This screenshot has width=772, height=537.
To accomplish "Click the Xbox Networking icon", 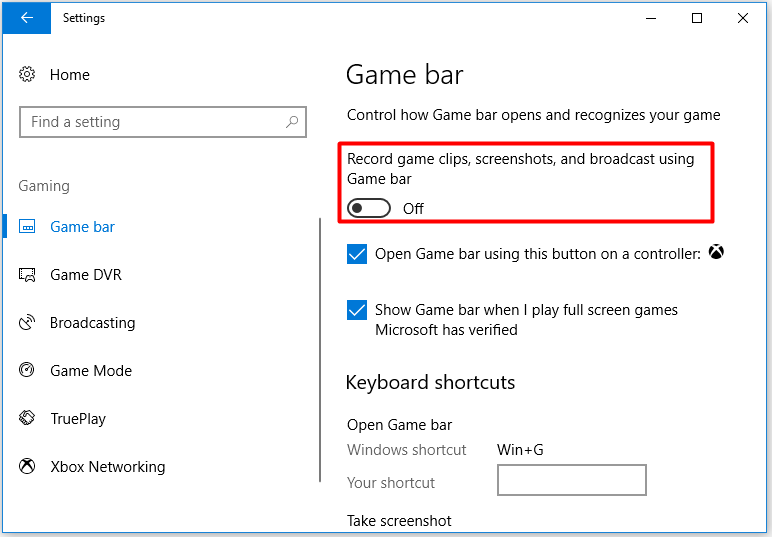I will click(27, 466).
